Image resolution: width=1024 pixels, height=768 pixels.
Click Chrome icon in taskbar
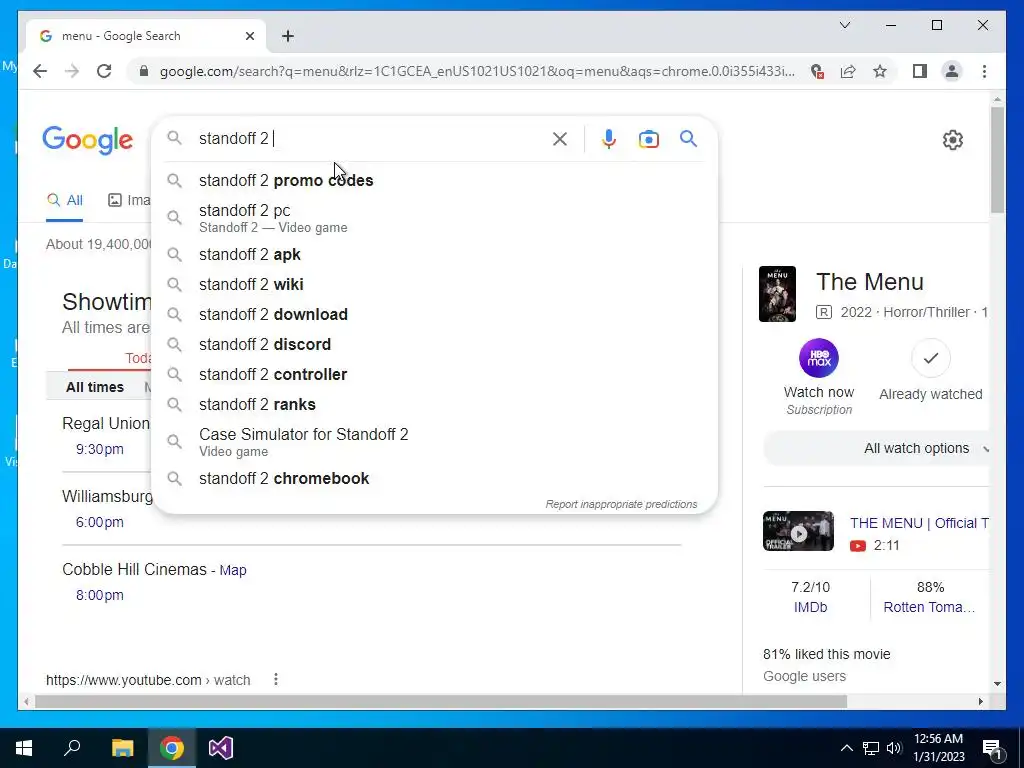[x=172, y=748]
